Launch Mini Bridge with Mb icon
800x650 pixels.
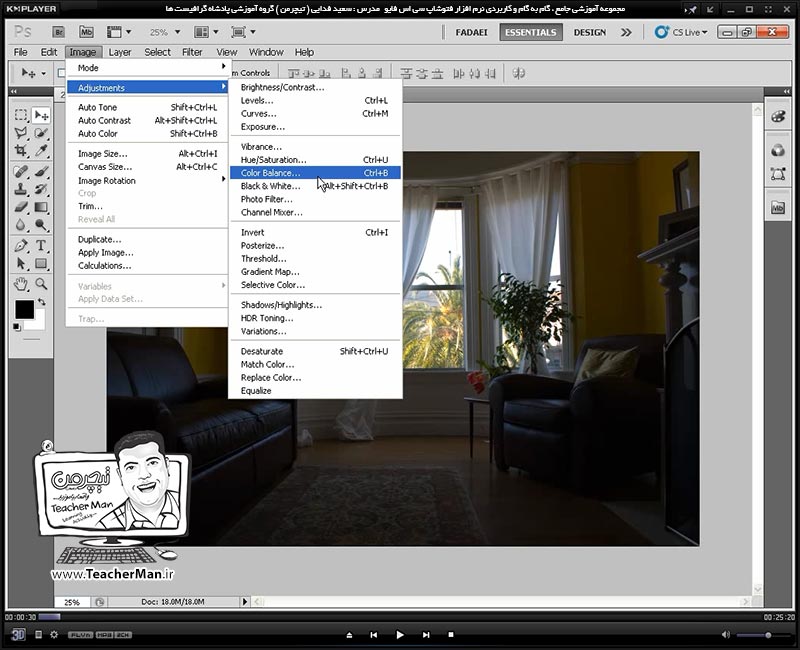(x=86, y=32)
